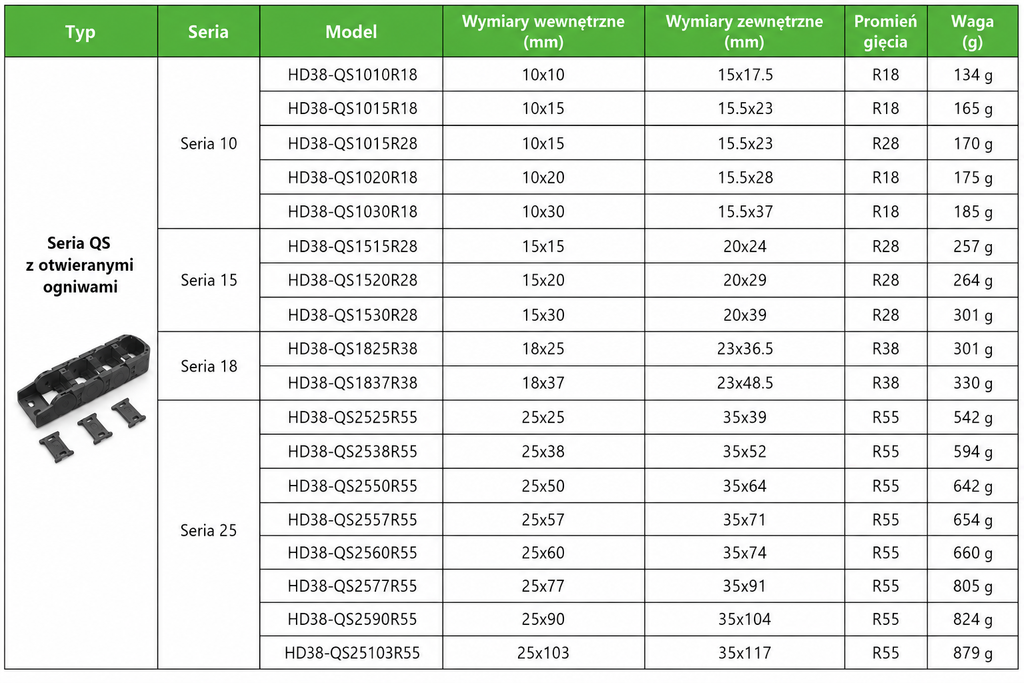Screen dimensions: 1024x683
Task: Select the 23x36.5 outer dimension cell
Action: (x=744, y=349)
